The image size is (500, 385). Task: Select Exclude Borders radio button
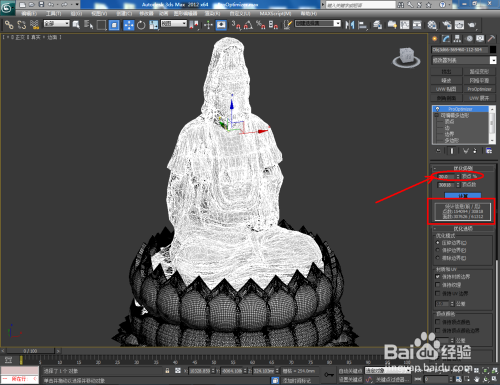(438, 258)
